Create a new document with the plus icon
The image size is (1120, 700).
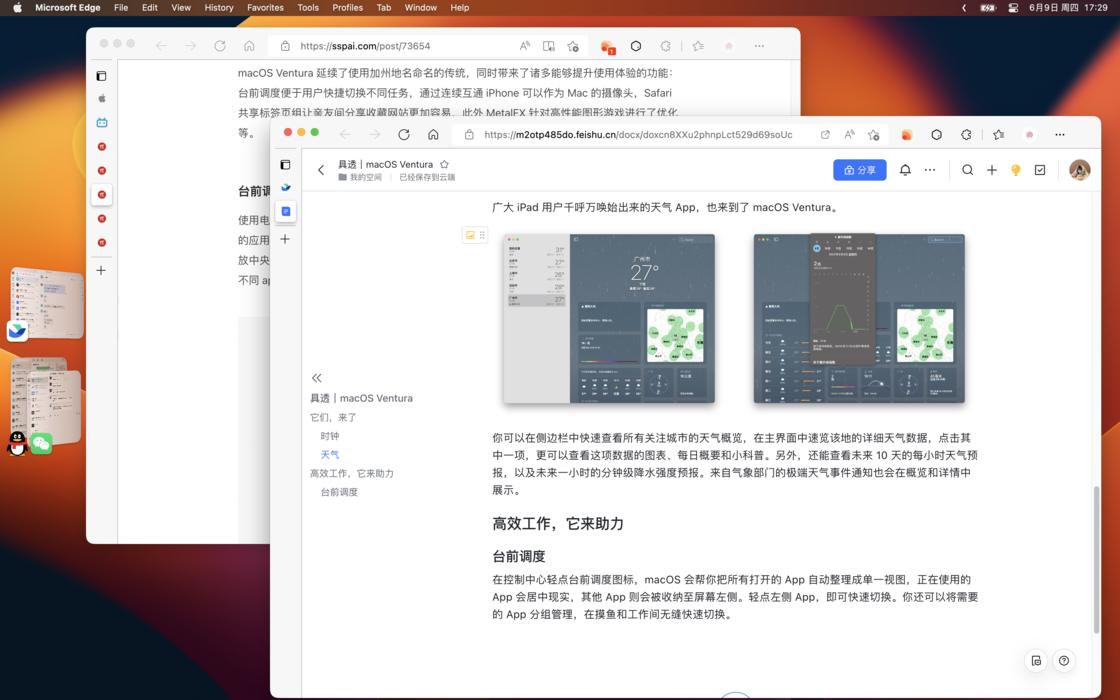991,170
